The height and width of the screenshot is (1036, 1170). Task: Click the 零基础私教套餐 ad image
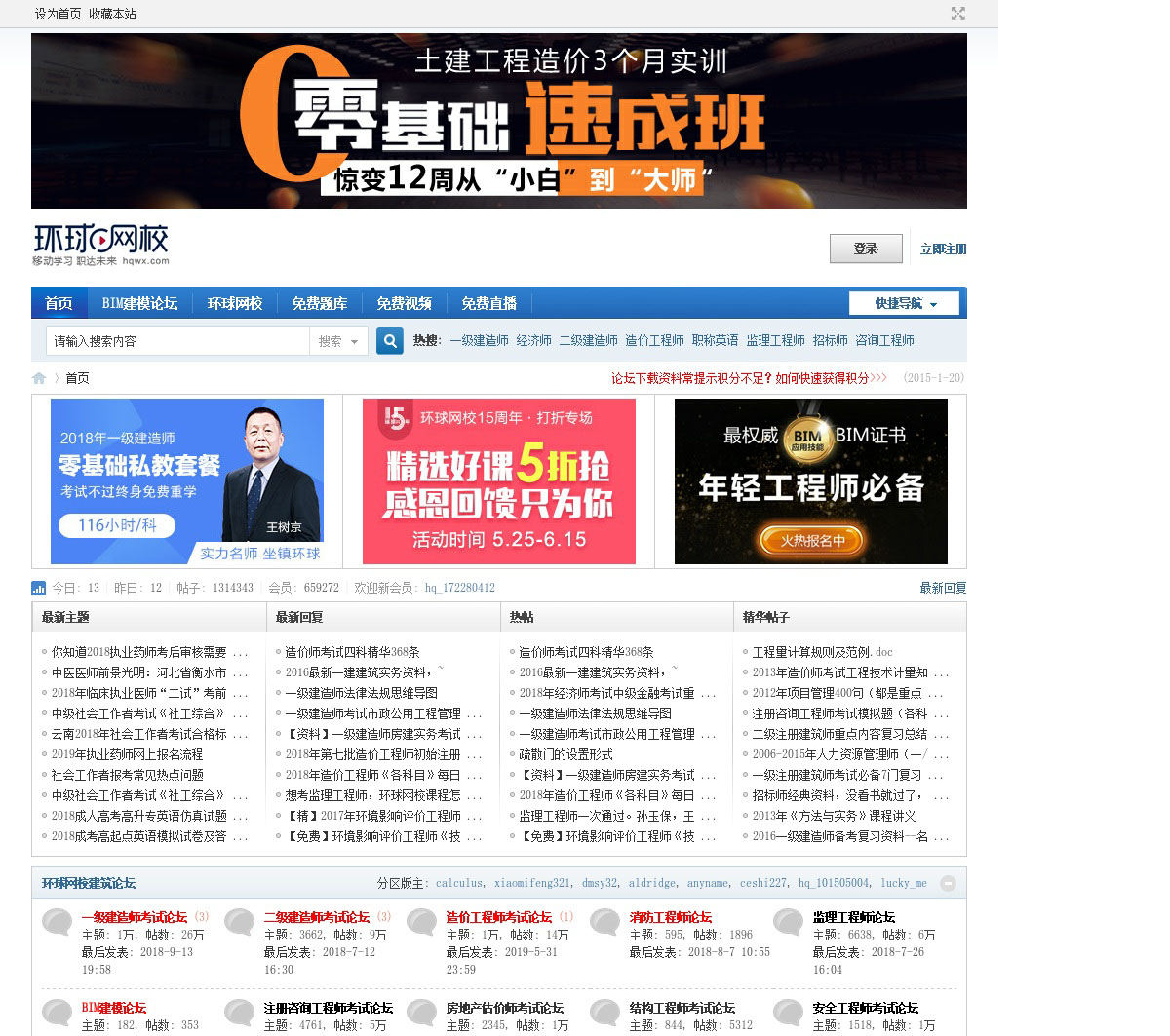187,481
